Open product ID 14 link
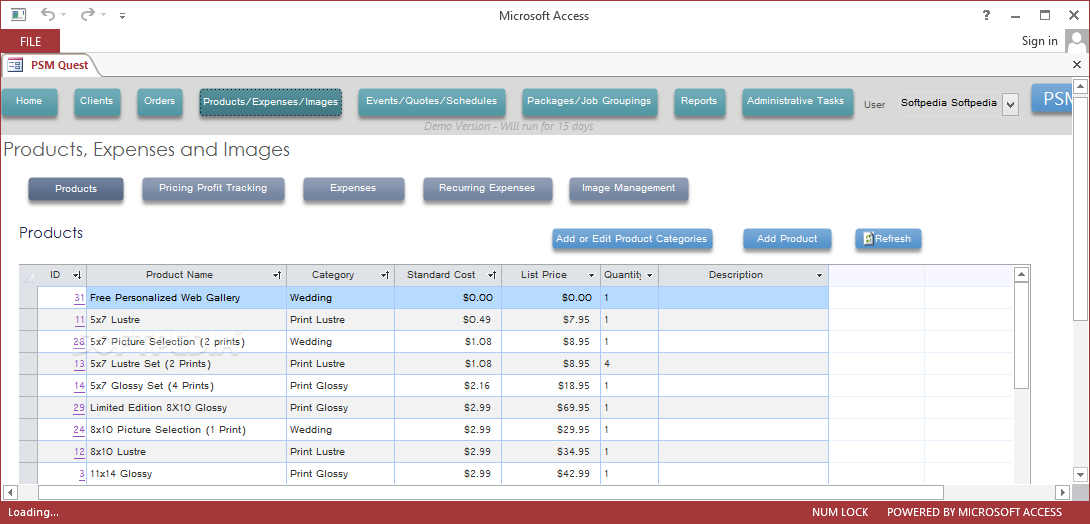This screenshot has width=1090, height=524. coord(79,386)
